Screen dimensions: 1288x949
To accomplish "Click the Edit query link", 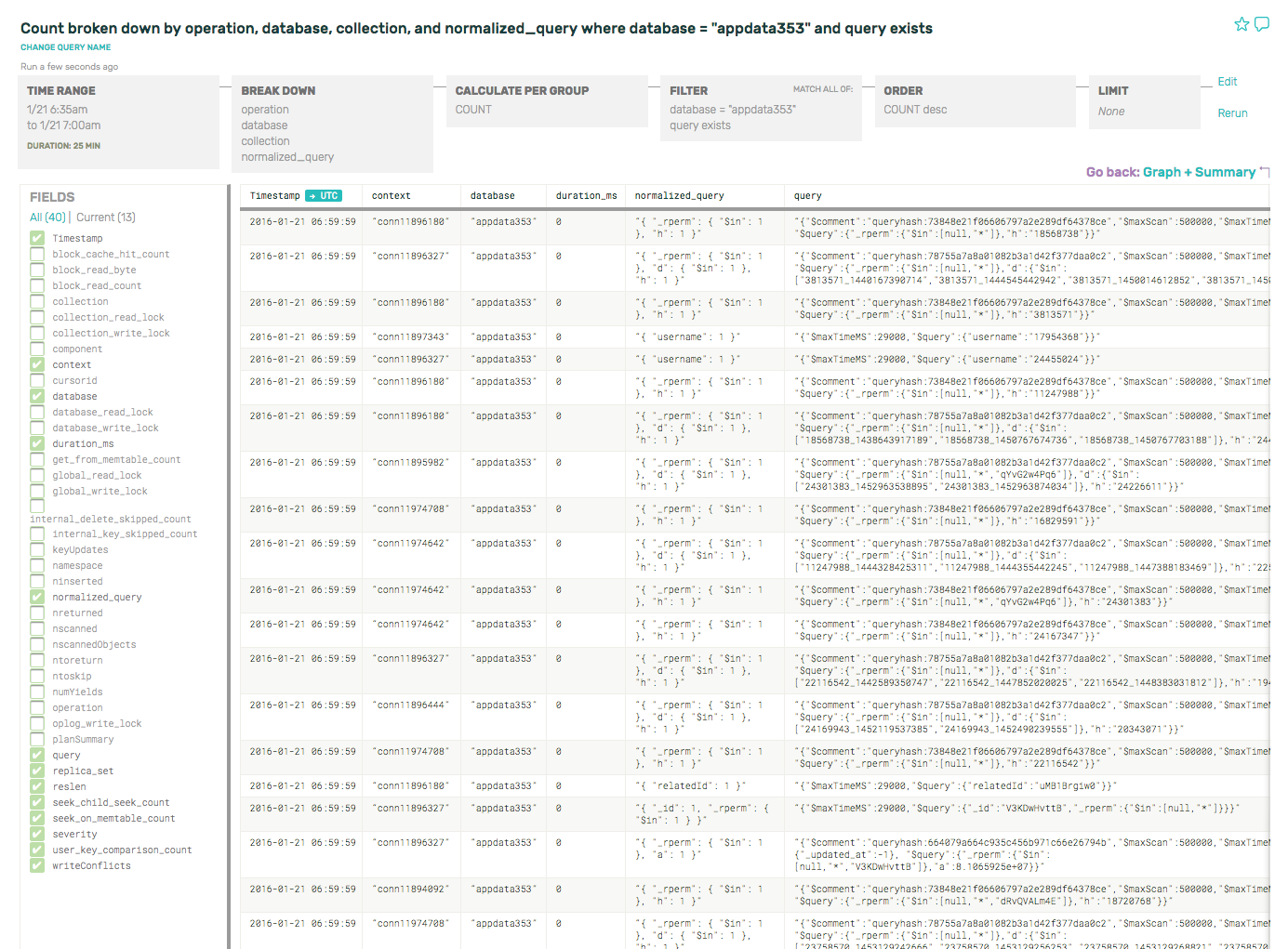I will (x=1228, y=82).
